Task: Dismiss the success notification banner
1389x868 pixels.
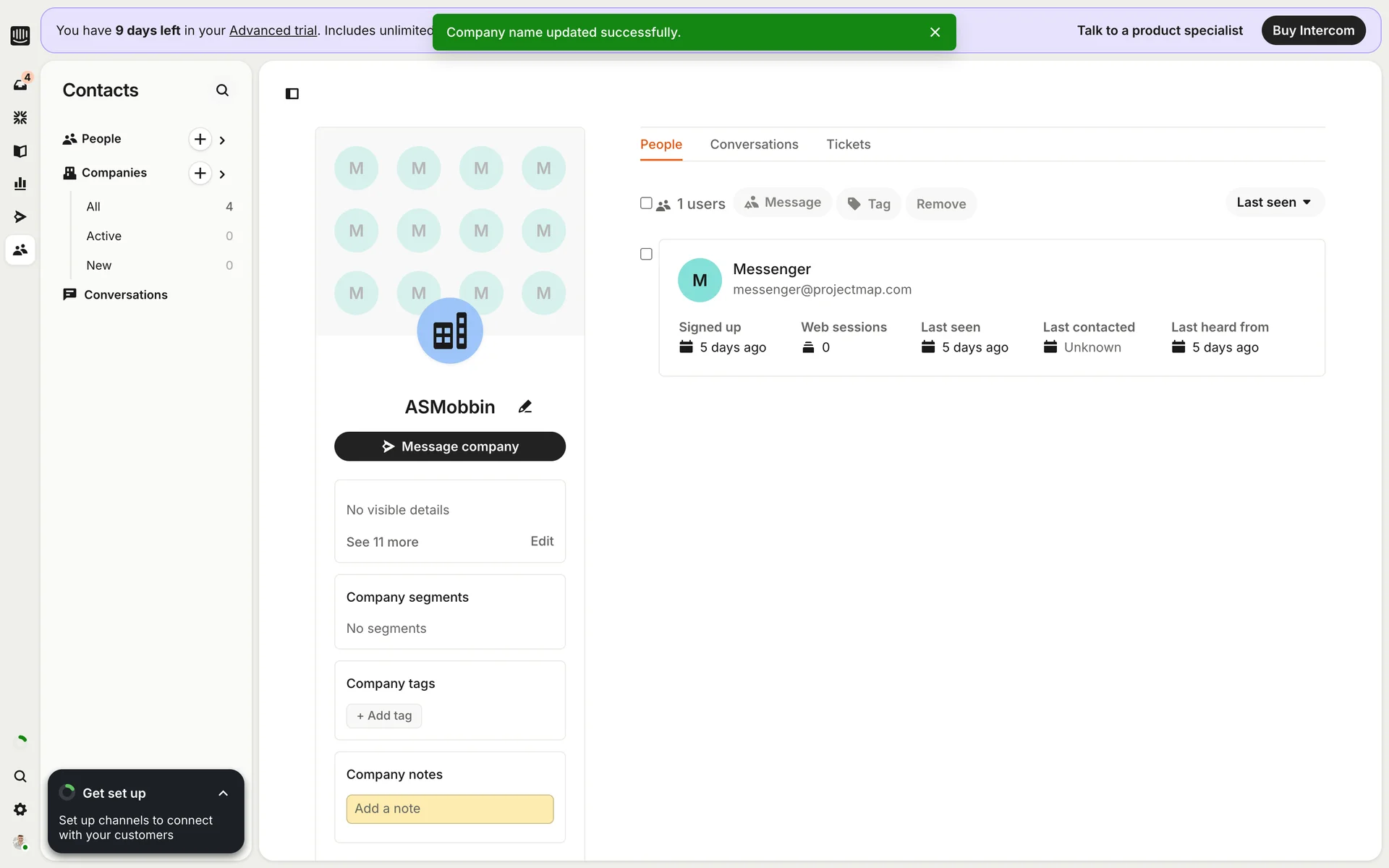Action: click(x=935, y=32)
